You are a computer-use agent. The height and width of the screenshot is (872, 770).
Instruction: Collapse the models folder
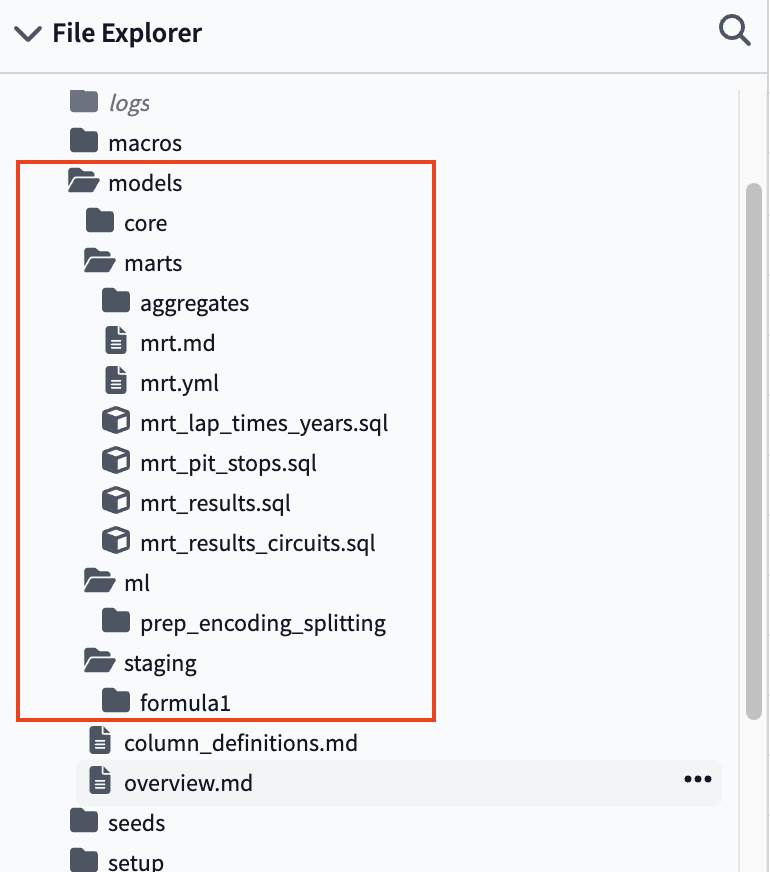click(x=144, y=182)
